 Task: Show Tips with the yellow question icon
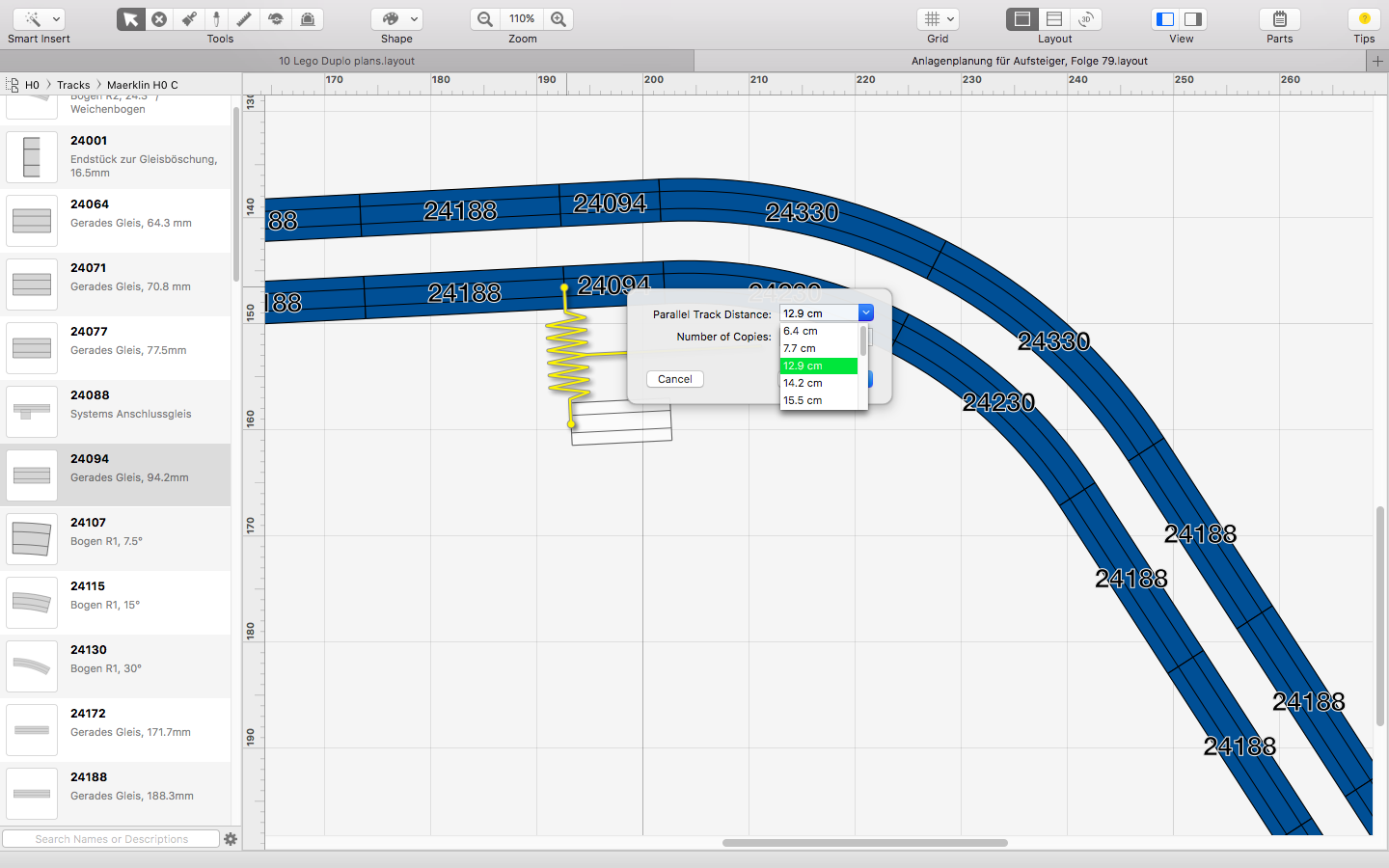tap(1363, 19)
